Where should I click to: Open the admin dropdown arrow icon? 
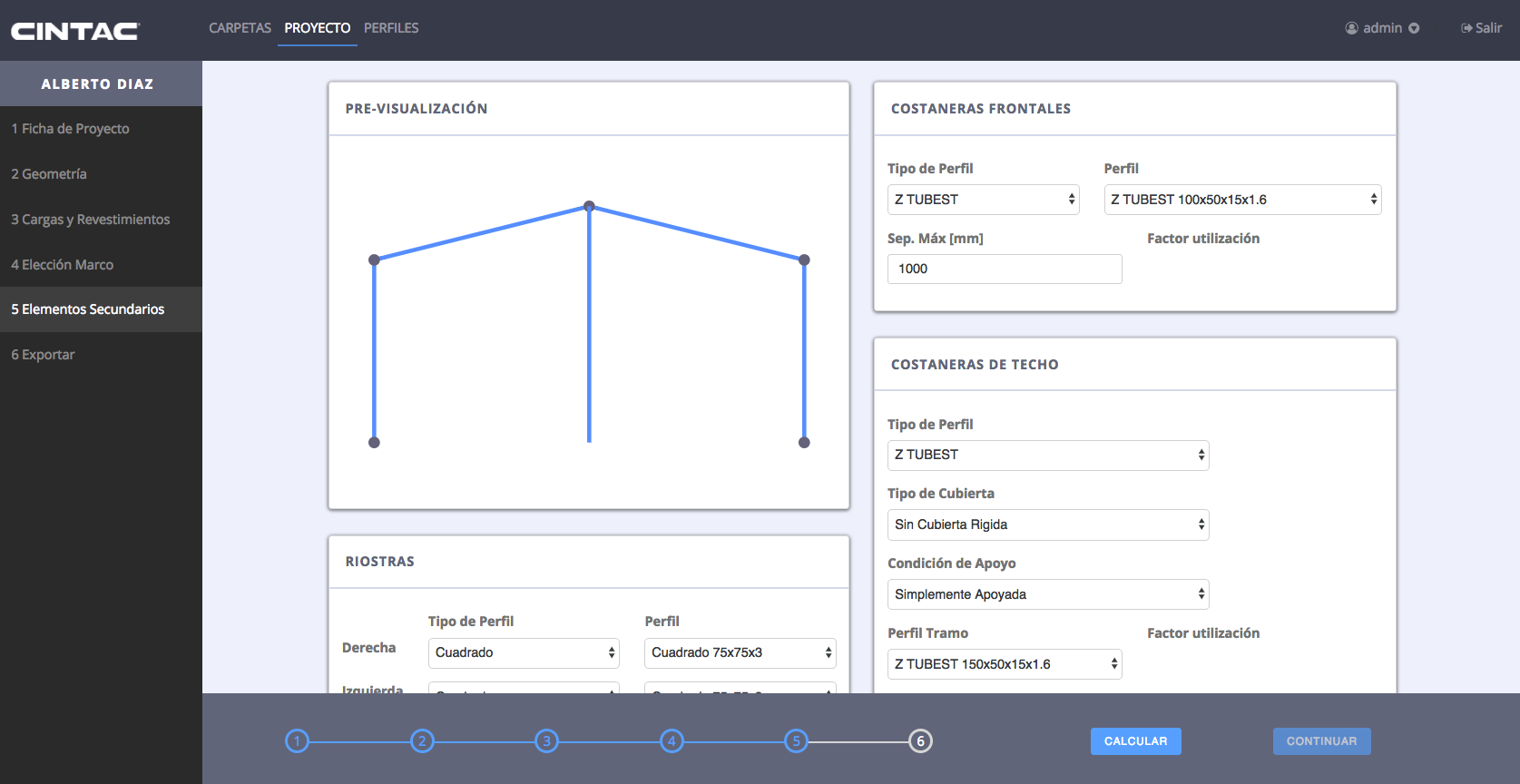coord(1414,28)
